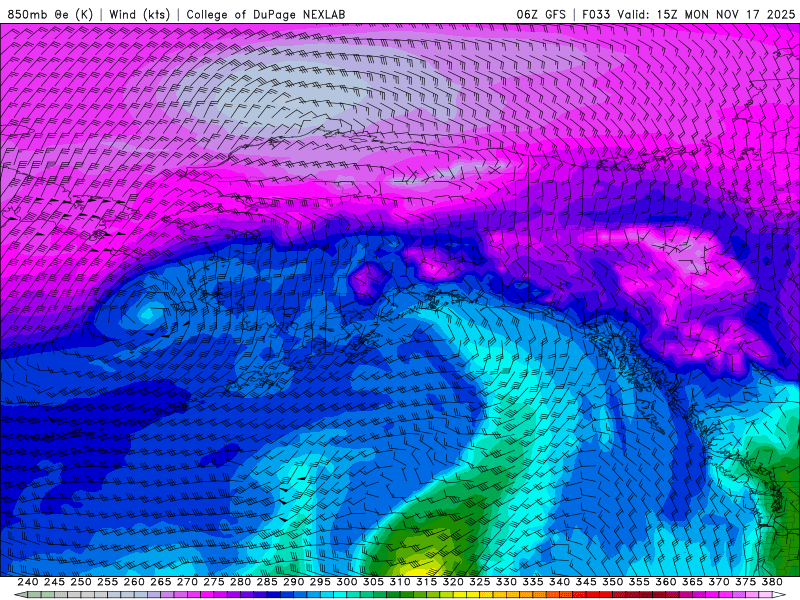Click the "06Z GFS" model run label
Screen dimensions: 800x600
click(x=541, y=14)
